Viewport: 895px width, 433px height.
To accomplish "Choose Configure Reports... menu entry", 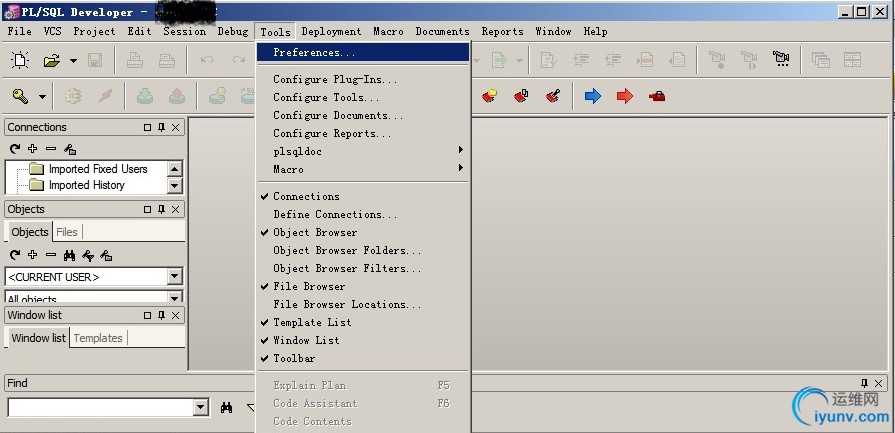I will pyautogui.click(x=363, y=133).
